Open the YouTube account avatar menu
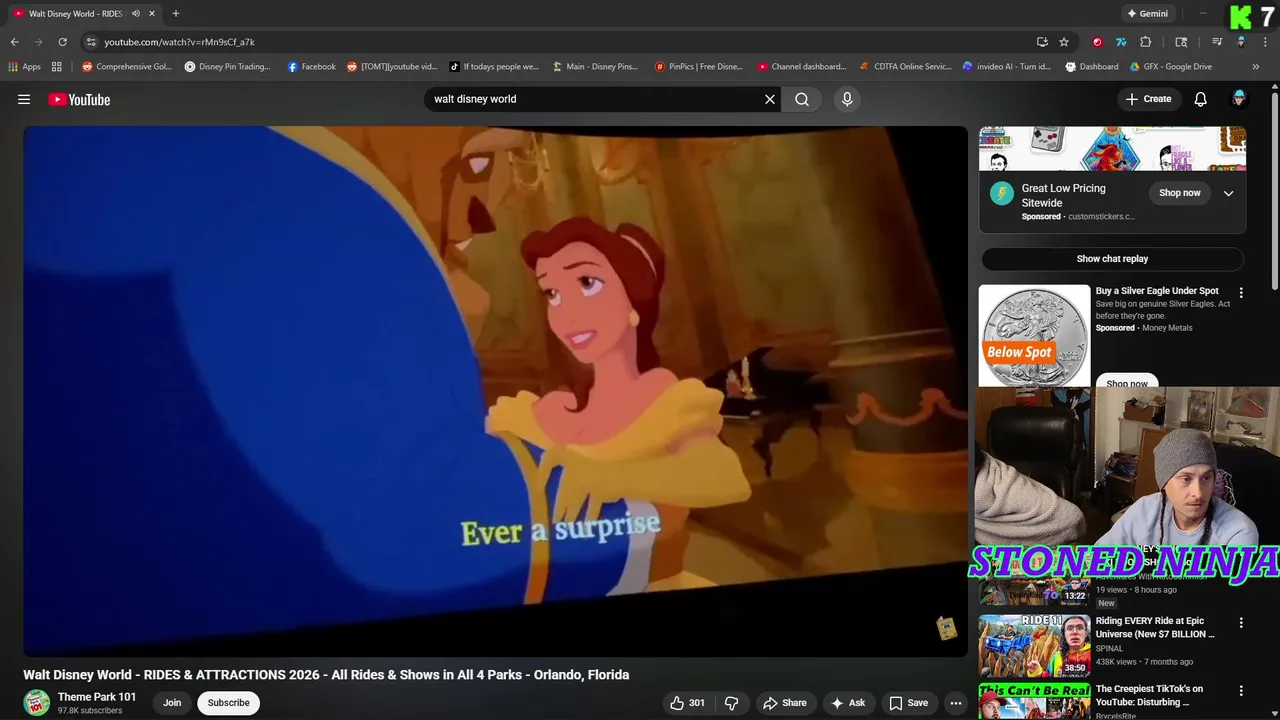The image size is (1280, 720). tap(1239, 99)
